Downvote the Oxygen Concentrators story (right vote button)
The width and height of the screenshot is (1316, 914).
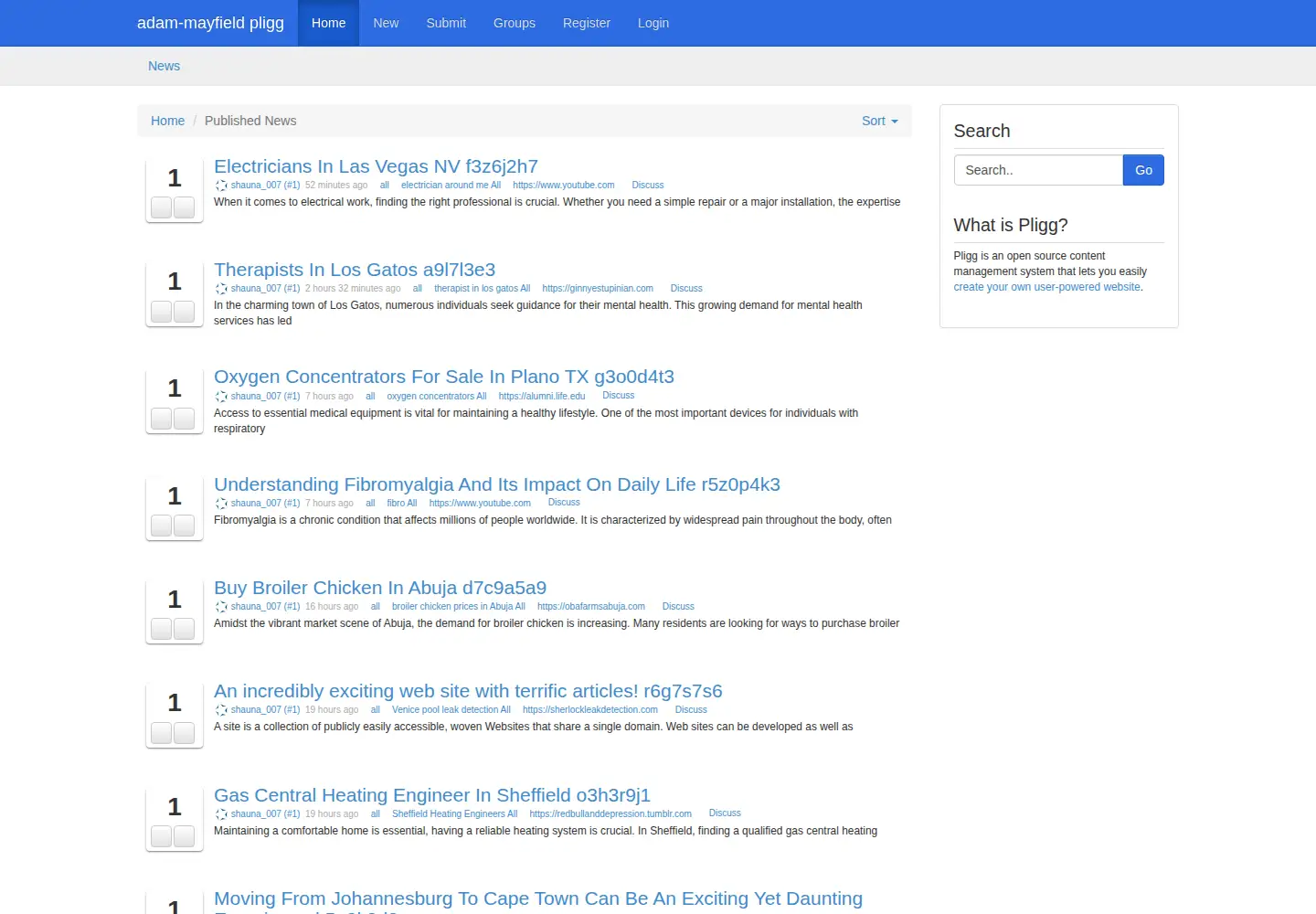tap(185, 419)
